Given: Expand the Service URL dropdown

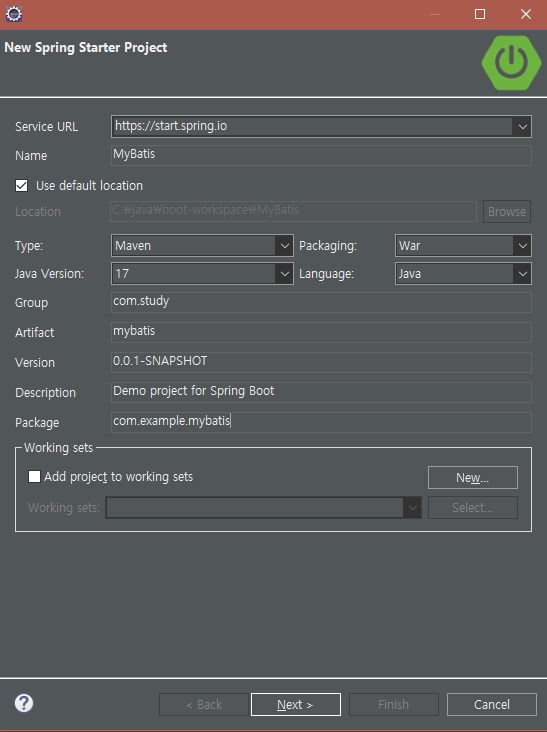Looking at the screenshot, I should click(522, 127).
